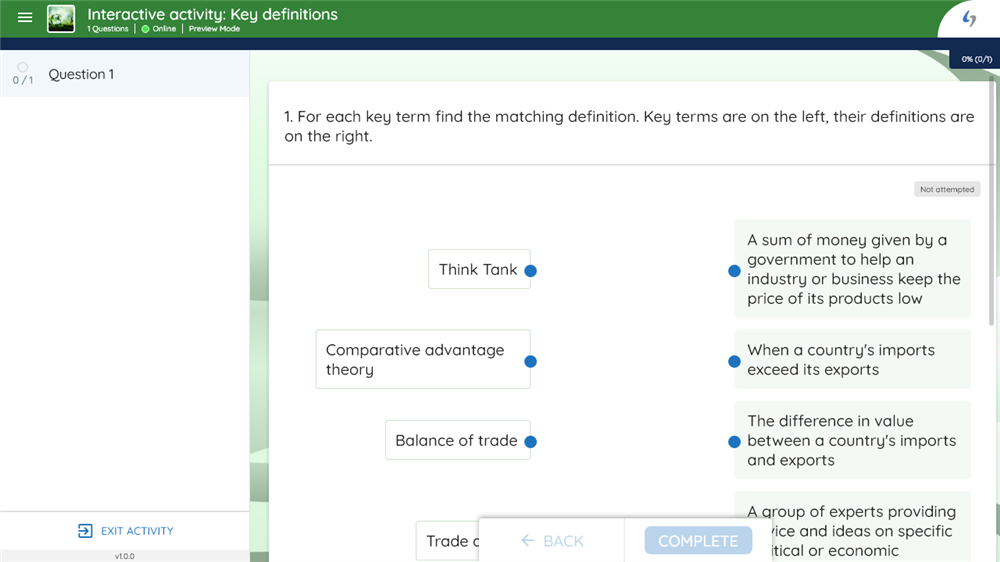Click the connector dot beside Balance of trade
Viewport: 1000px width, 562px height.
click(x=531, y=442)
